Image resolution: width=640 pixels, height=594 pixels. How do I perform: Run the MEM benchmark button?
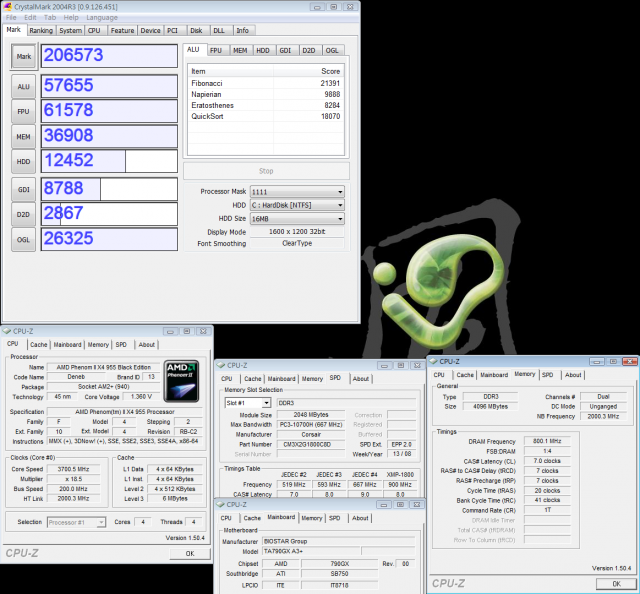tap(24, 137)
